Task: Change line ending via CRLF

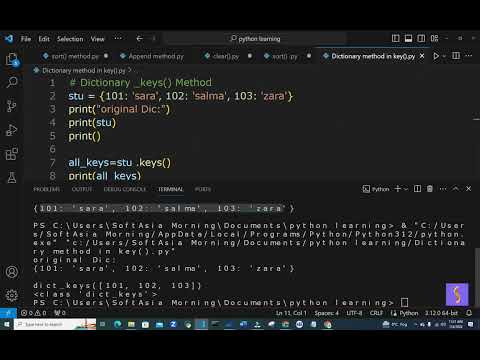Action: coord(376,313)
